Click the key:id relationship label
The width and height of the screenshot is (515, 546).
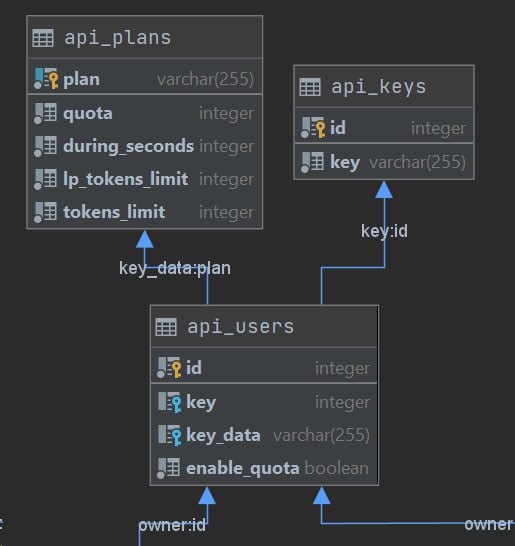[x=384, y=231]
